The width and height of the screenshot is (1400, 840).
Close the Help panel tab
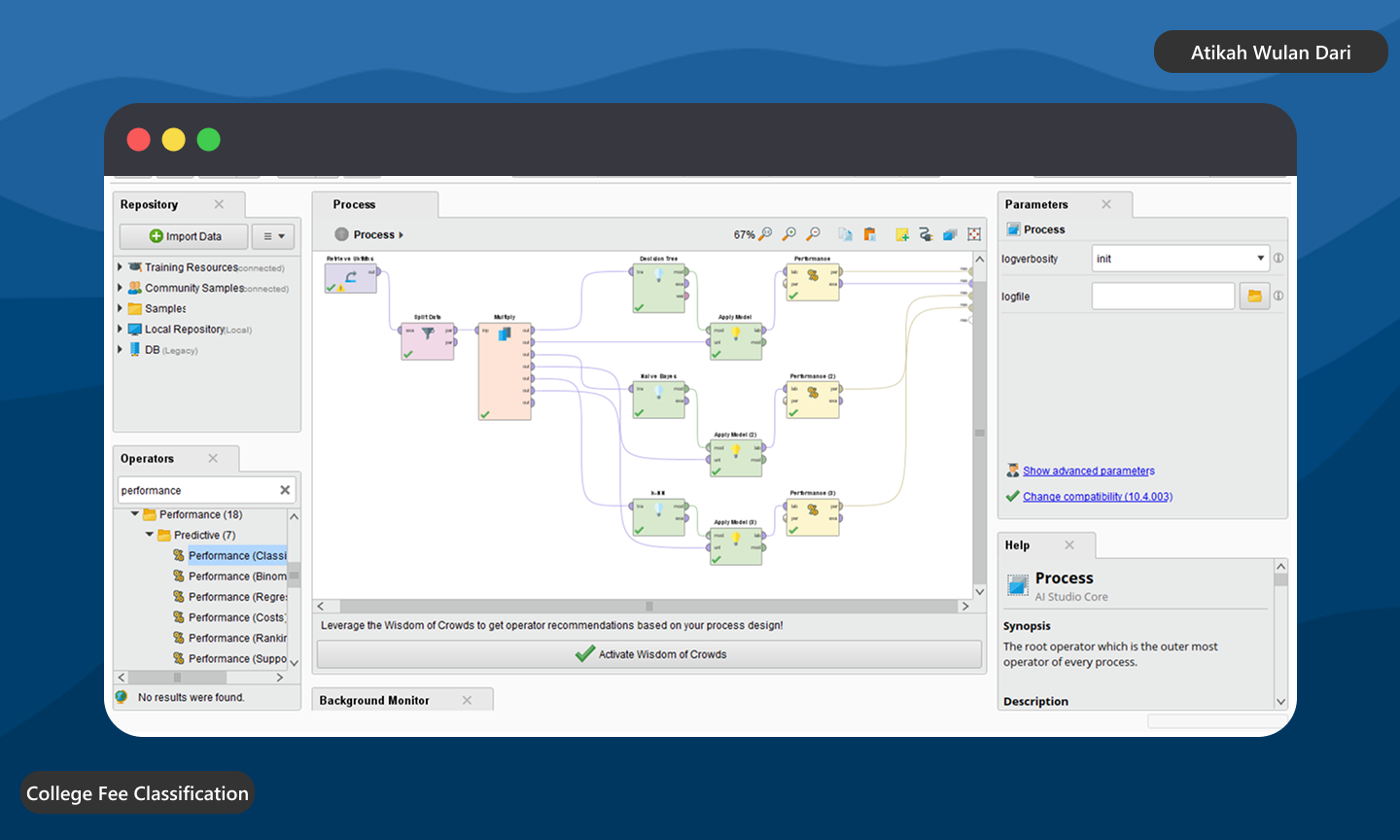tap(1069, 545)
